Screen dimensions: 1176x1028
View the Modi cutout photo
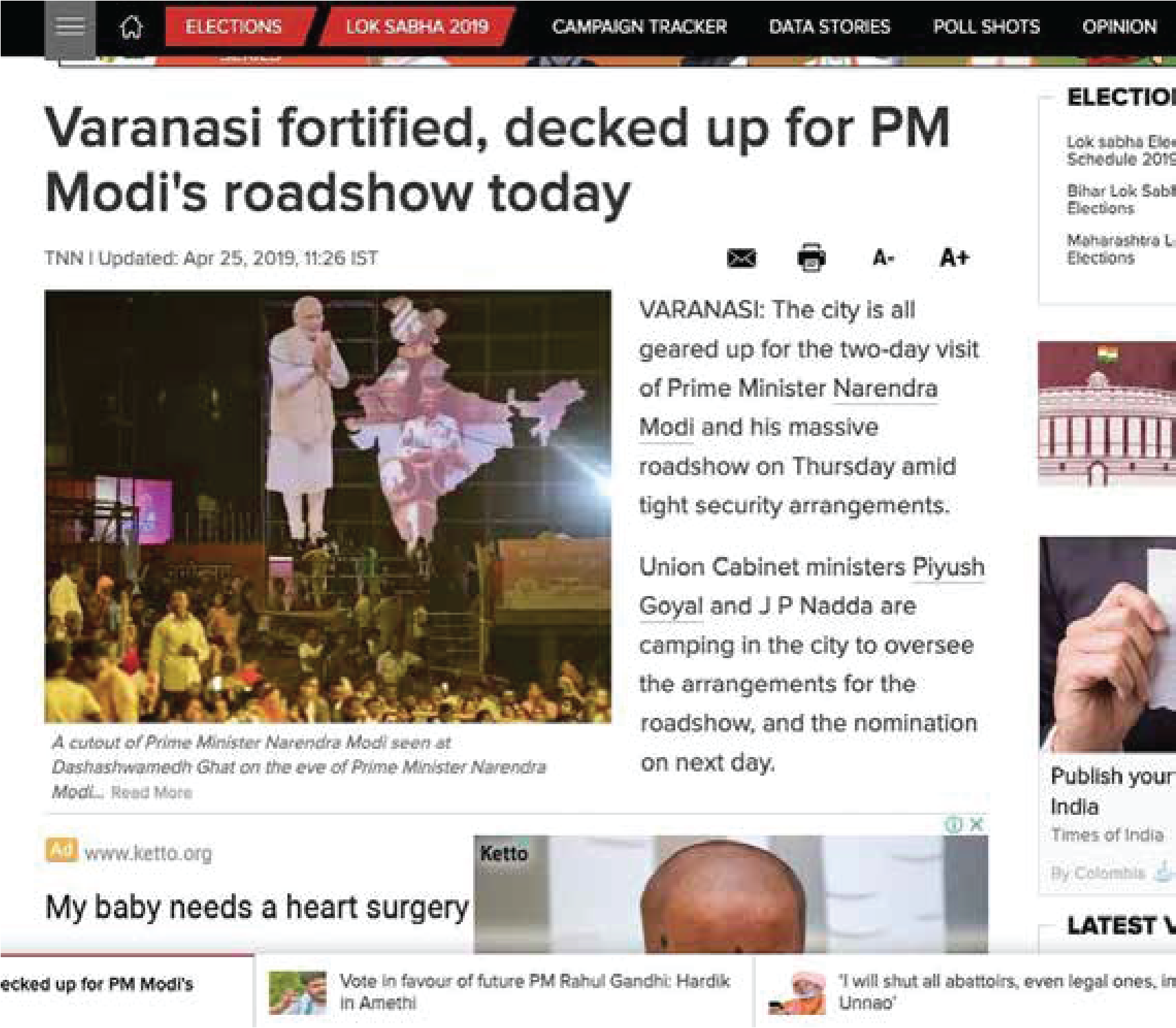click(328, 506)
